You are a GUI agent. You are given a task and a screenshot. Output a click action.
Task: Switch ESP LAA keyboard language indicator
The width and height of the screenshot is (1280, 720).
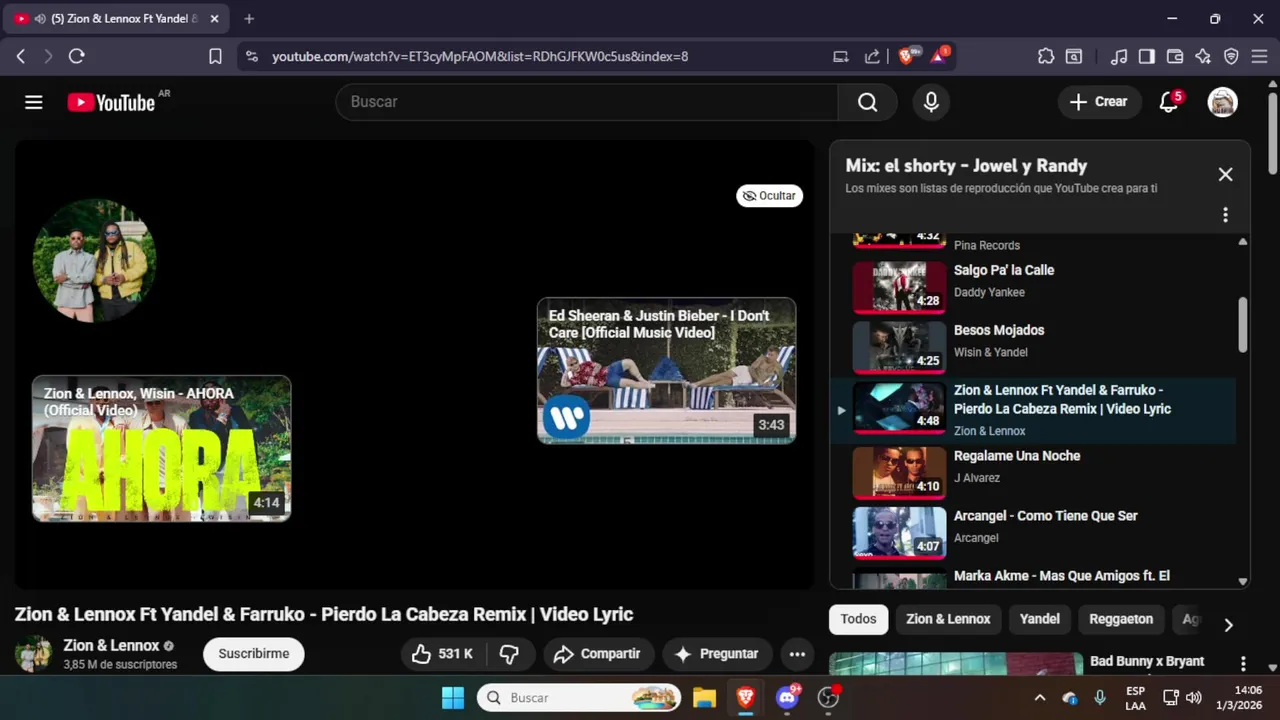[x=1135, y=698]
